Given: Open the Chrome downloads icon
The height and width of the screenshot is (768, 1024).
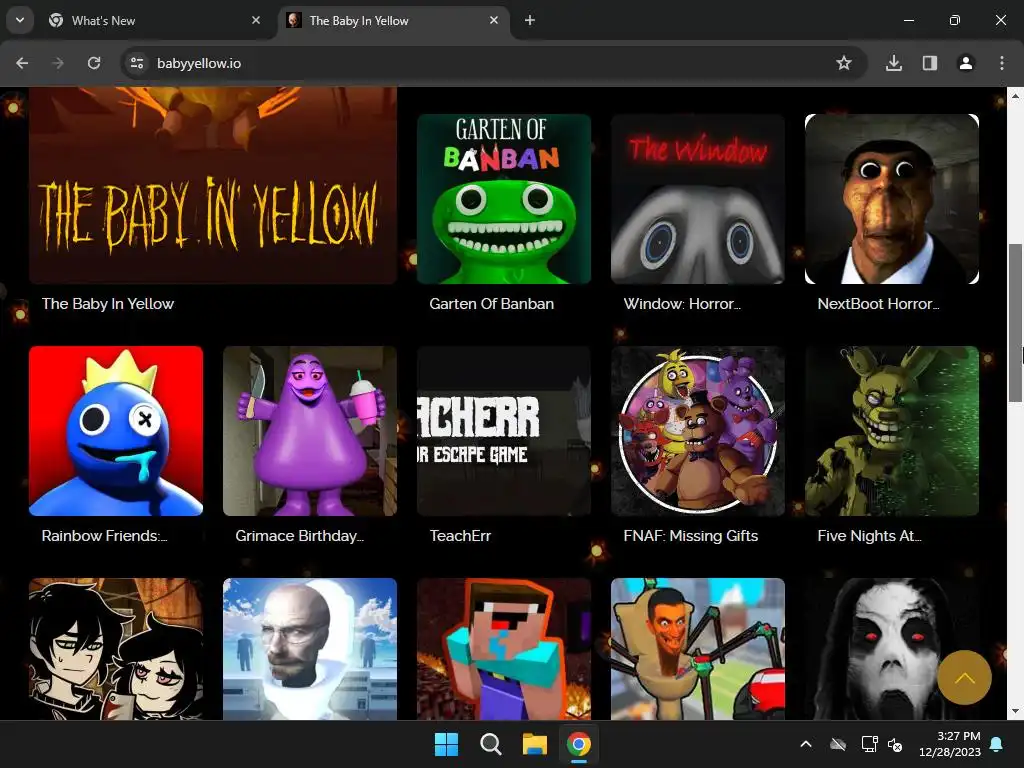Looking at the screenshot, I should point(894,63).
